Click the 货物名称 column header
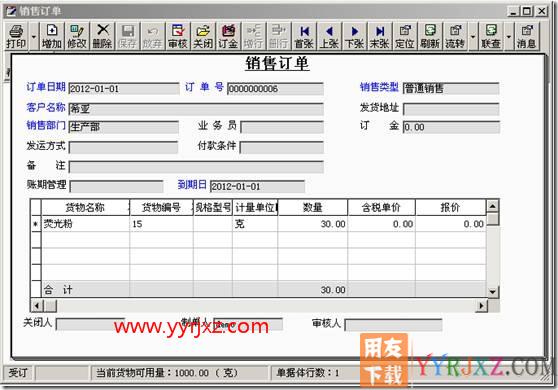The image size is (558, 390). pyautogui.click(x=85, y=207)
